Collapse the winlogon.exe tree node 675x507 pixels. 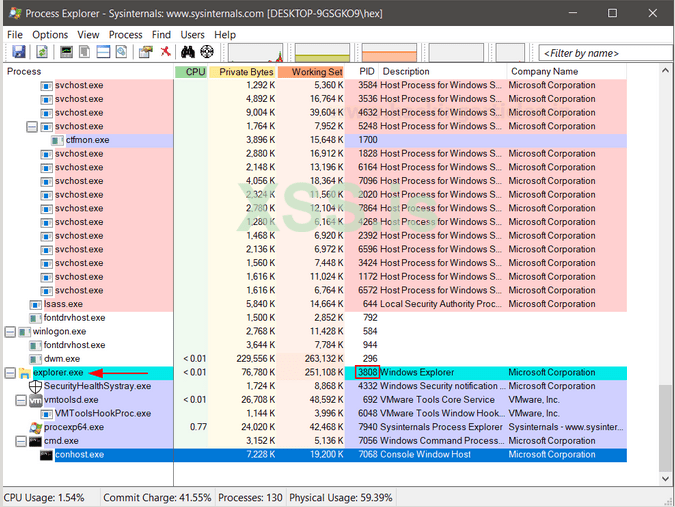coord(10,331)
